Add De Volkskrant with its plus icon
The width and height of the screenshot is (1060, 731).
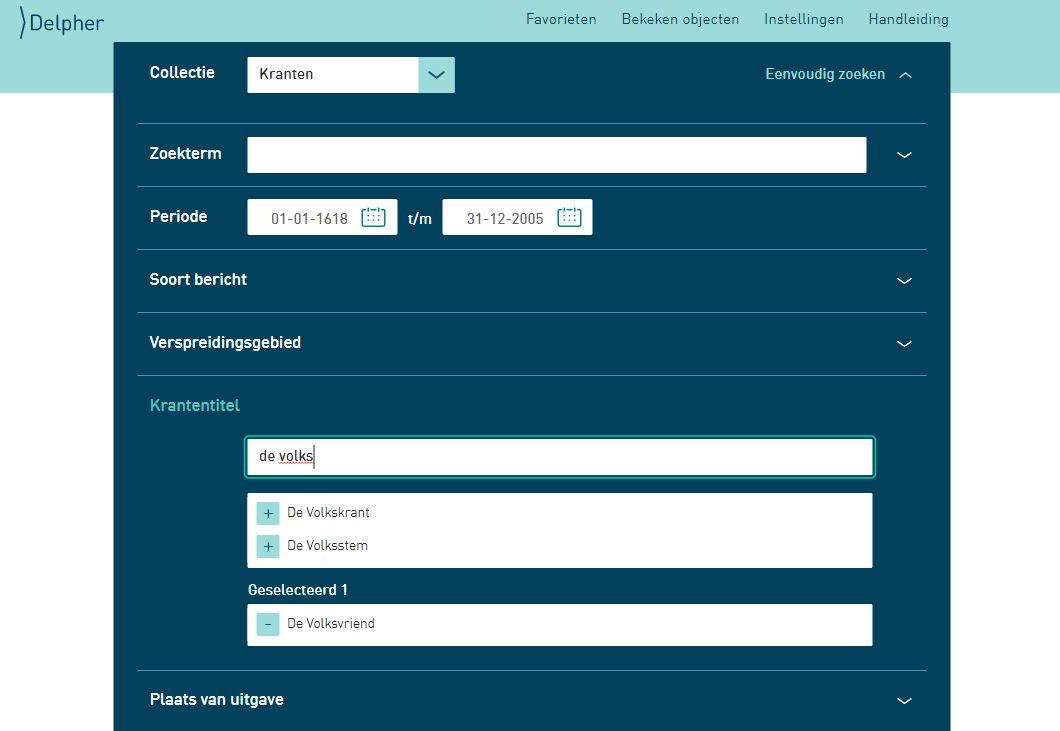tap(268, 513)
